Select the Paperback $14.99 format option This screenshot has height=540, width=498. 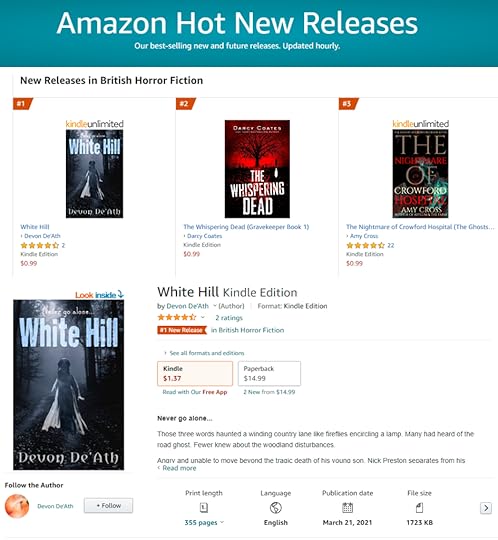click(x=269, y=373)
